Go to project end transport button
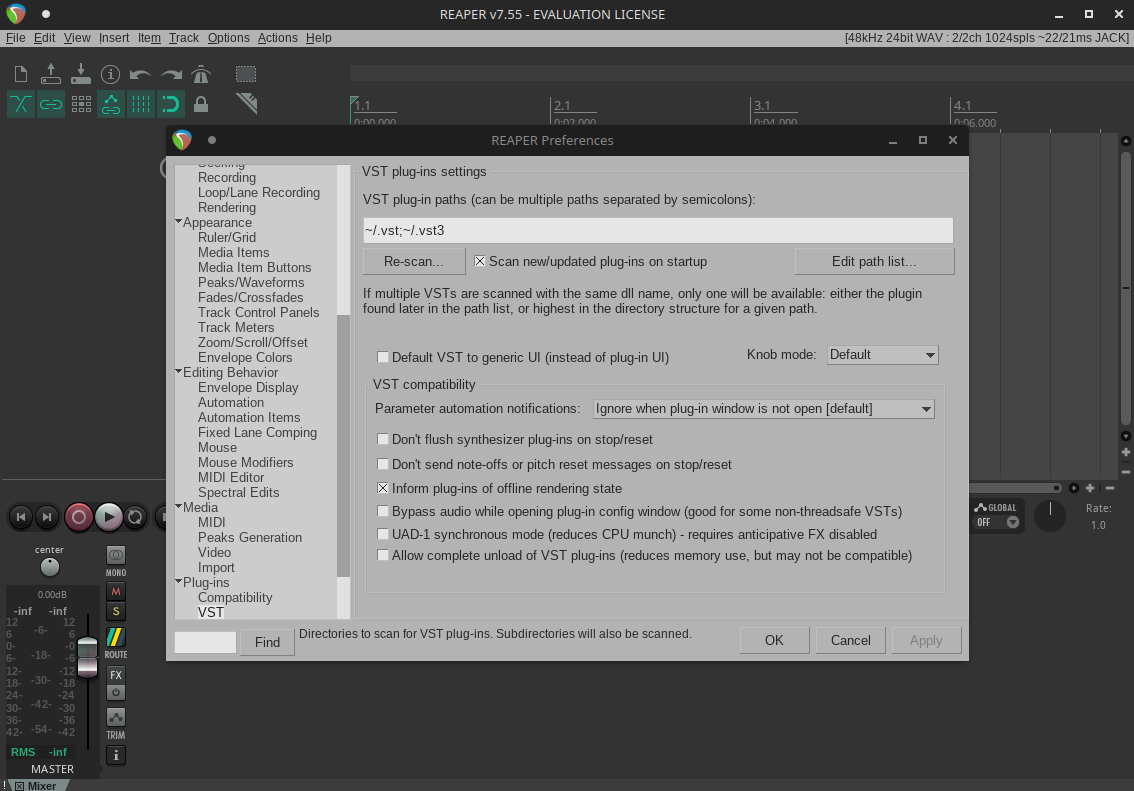 (x=47, y=517)
